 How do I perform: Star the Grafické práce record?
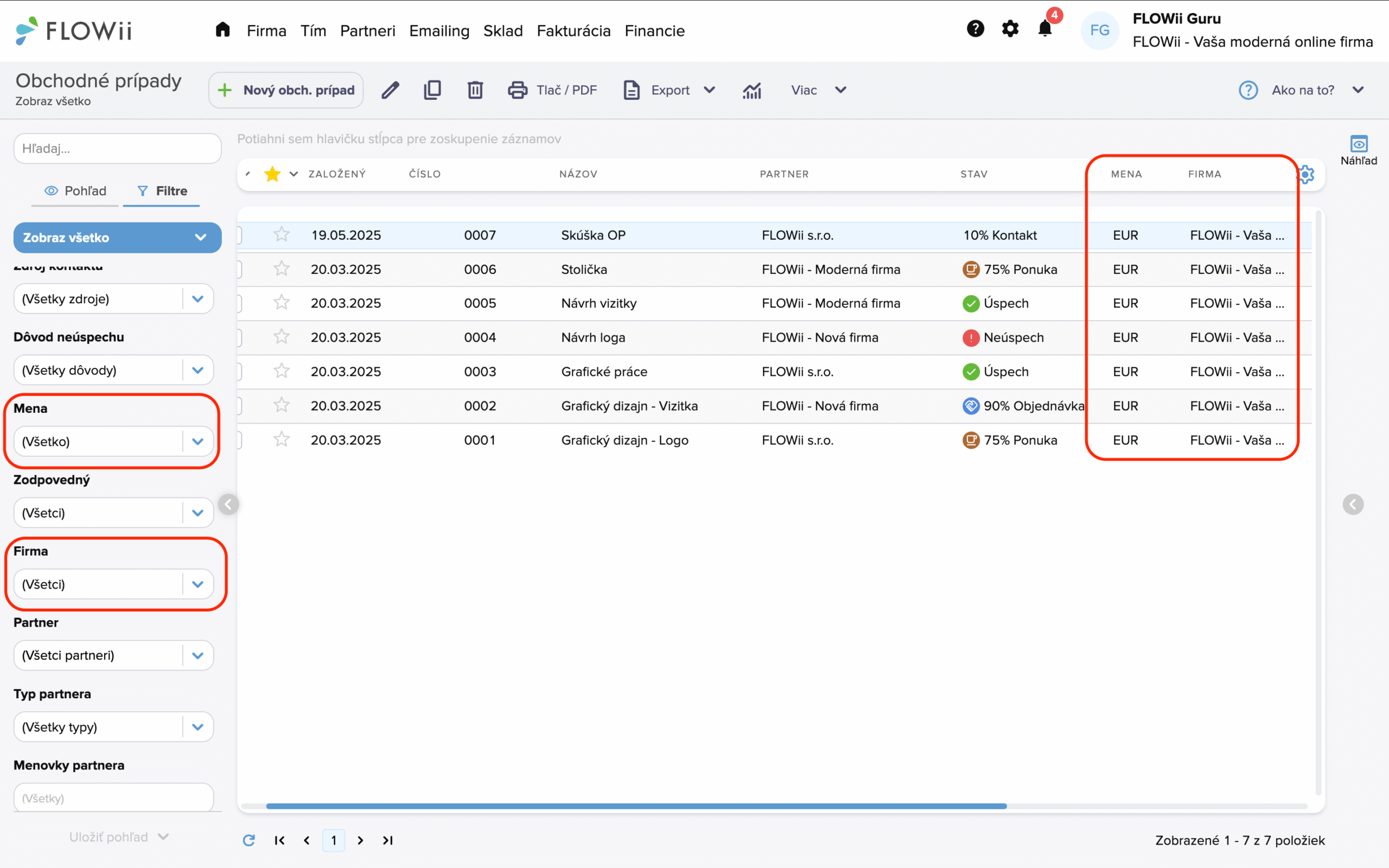tap(281, 371)
